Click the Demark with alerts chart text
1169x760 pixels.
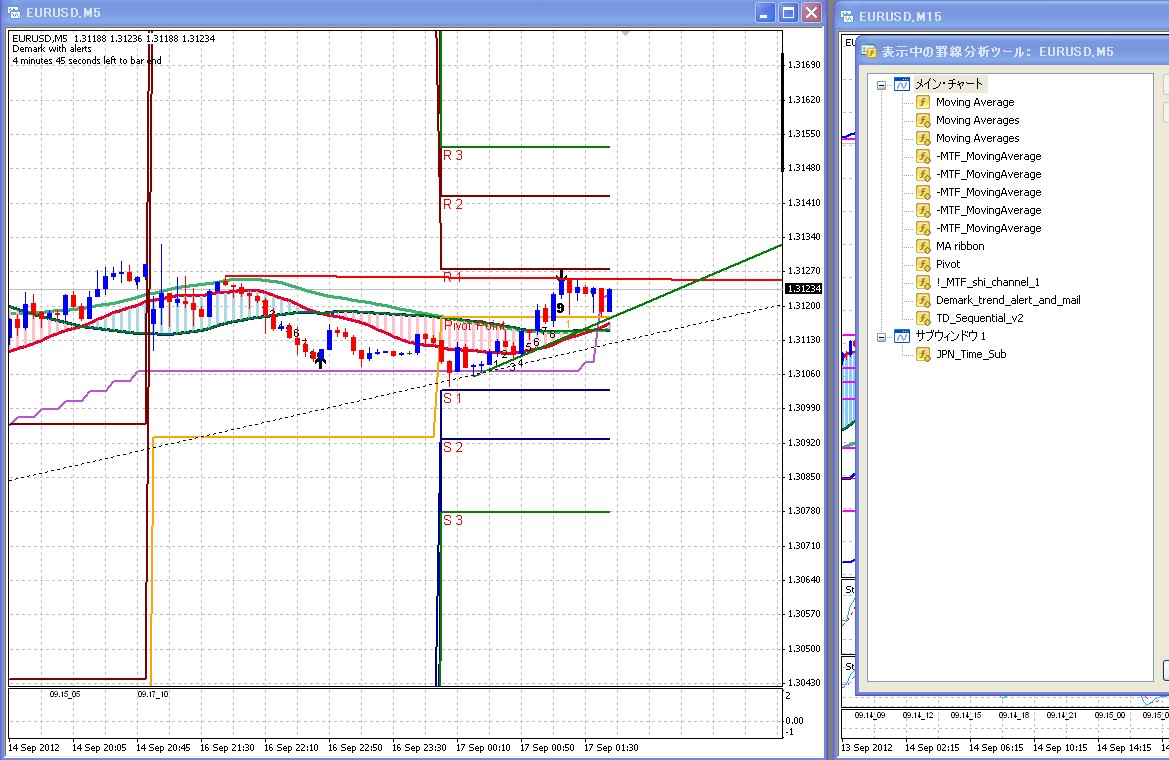52,48
